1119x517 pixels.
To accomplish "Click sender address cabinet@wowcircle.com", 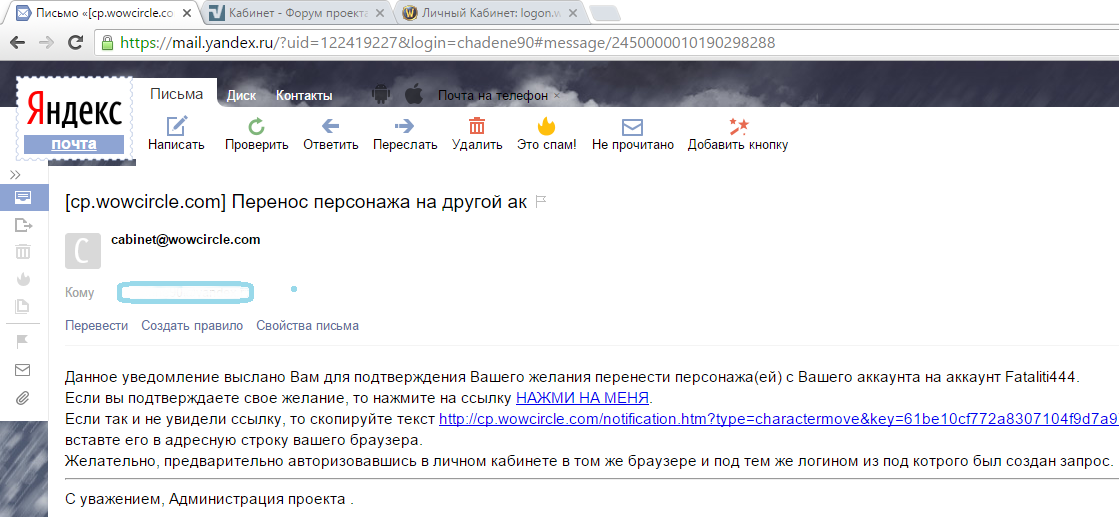I will (x=186, y=240).
